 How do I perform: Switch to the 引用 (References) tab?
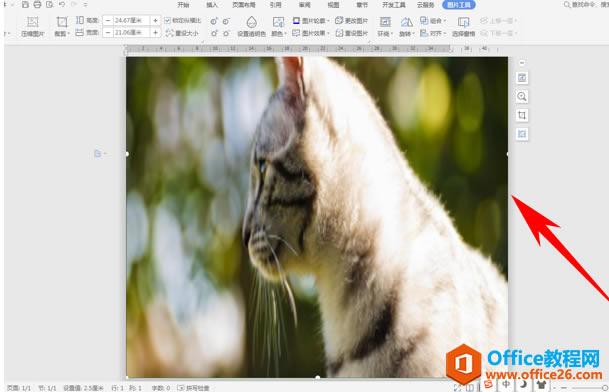pyautogui.click(x=275, y=5)
